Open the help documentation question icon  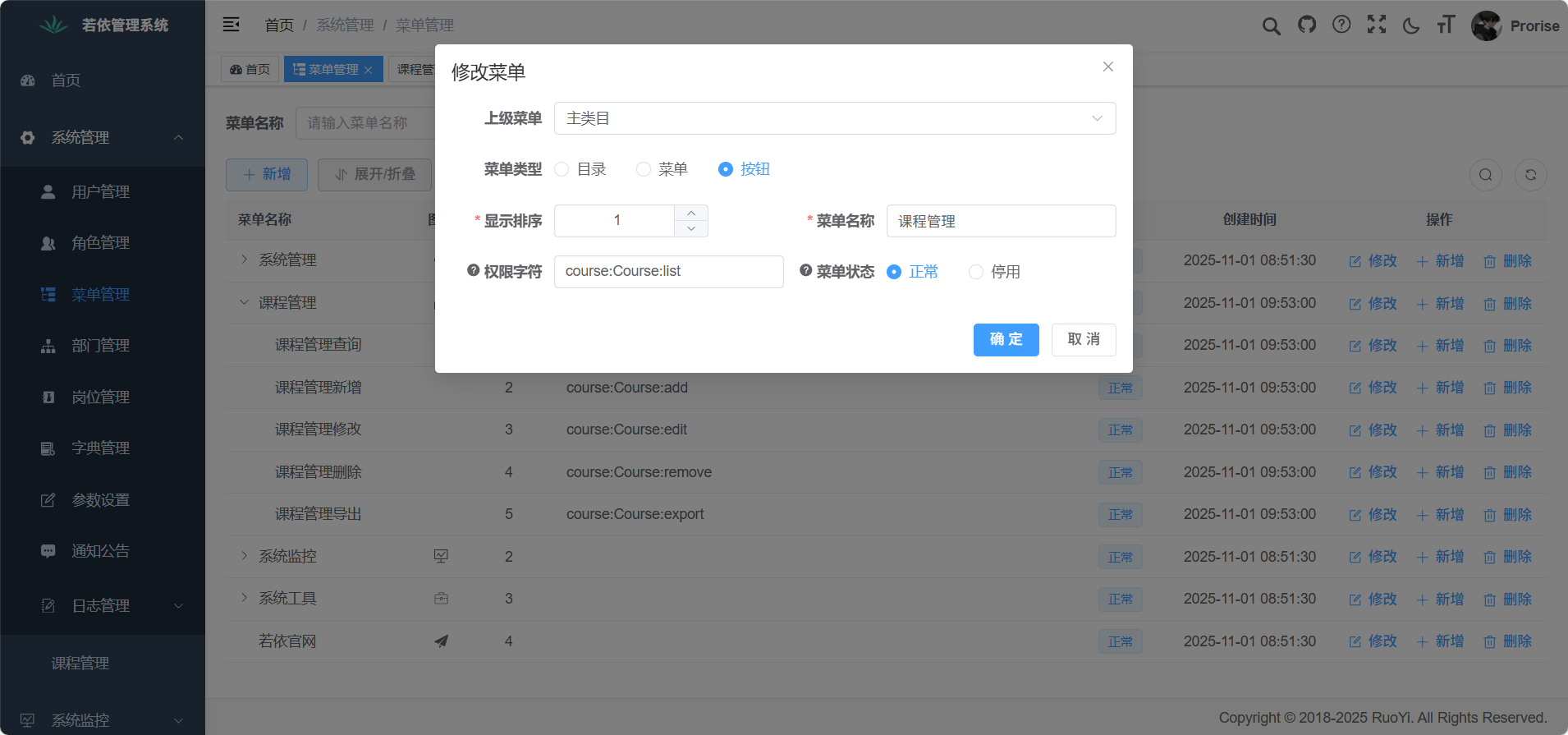(x=1341, y=25)
